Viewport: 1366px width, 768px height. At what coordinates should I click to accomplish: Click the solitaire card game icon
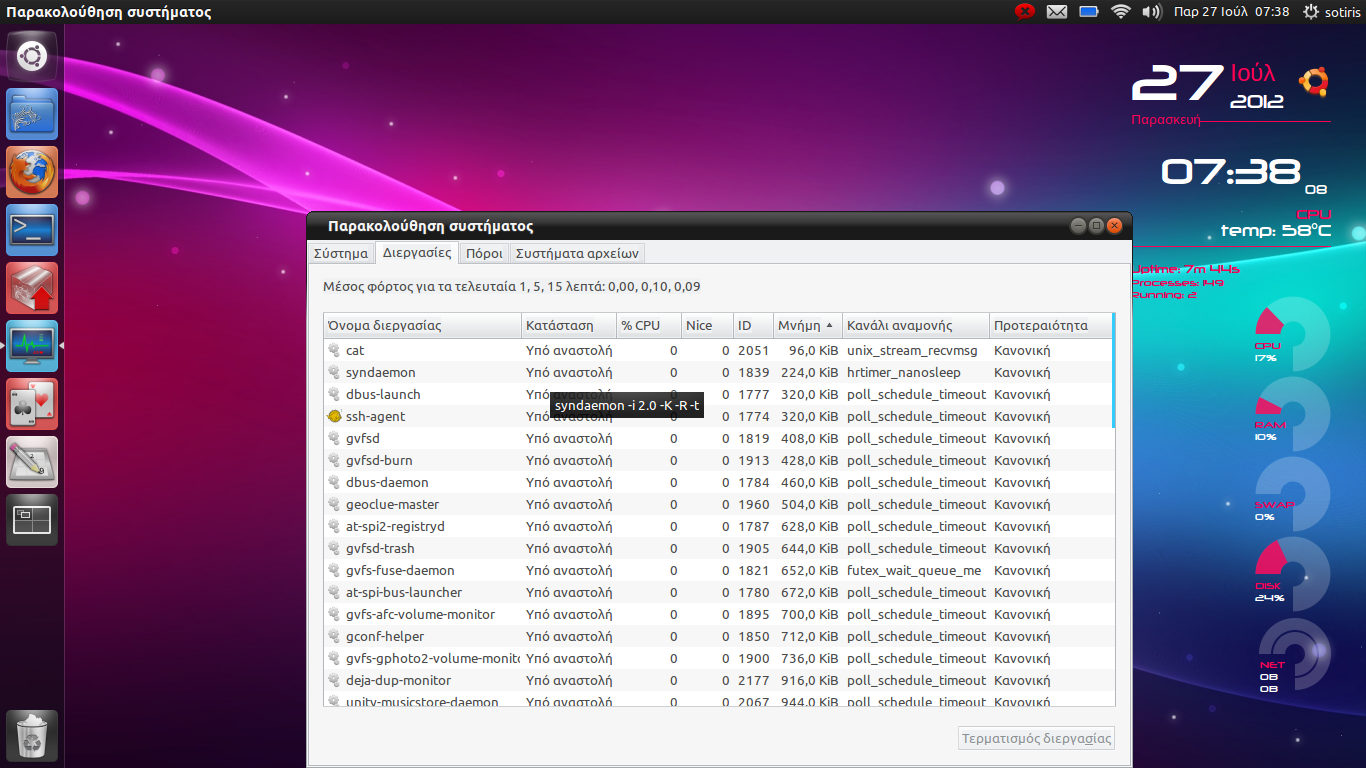(32, 404)
